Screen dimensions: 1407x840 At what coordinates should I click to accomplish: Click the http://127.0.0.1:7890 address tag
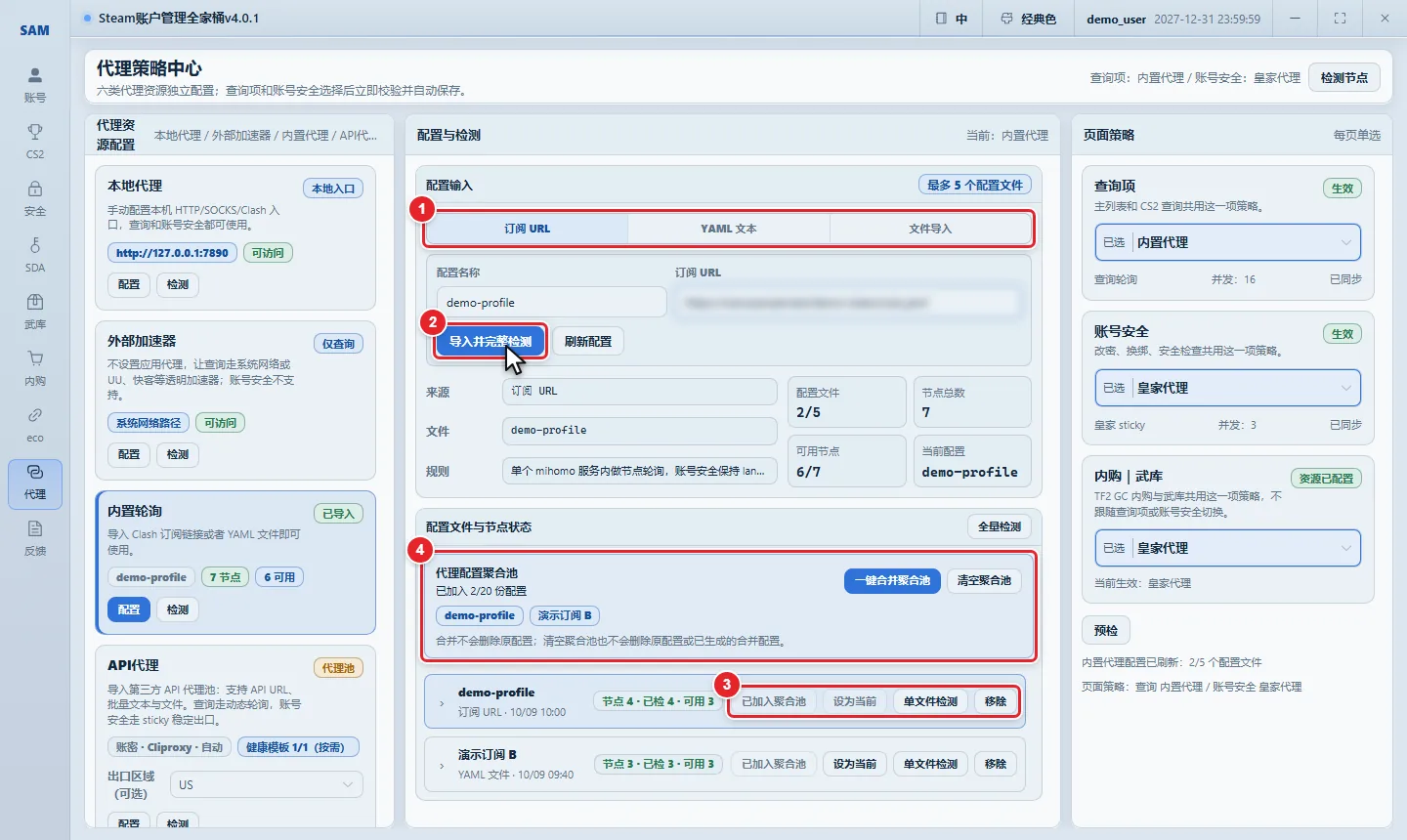pyautogui.click(x=172, y=253)
